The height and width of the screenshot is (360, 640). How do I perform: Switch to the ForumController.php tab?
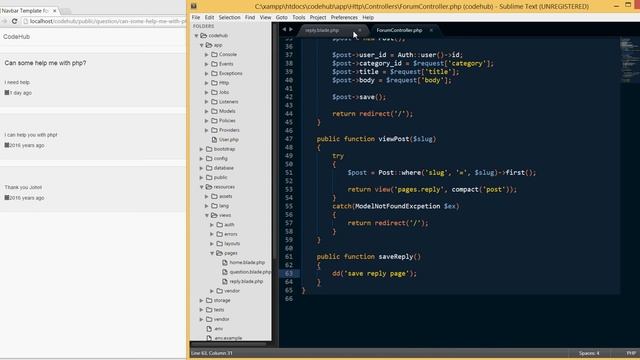pyautogui.click(x=399, y=30)
